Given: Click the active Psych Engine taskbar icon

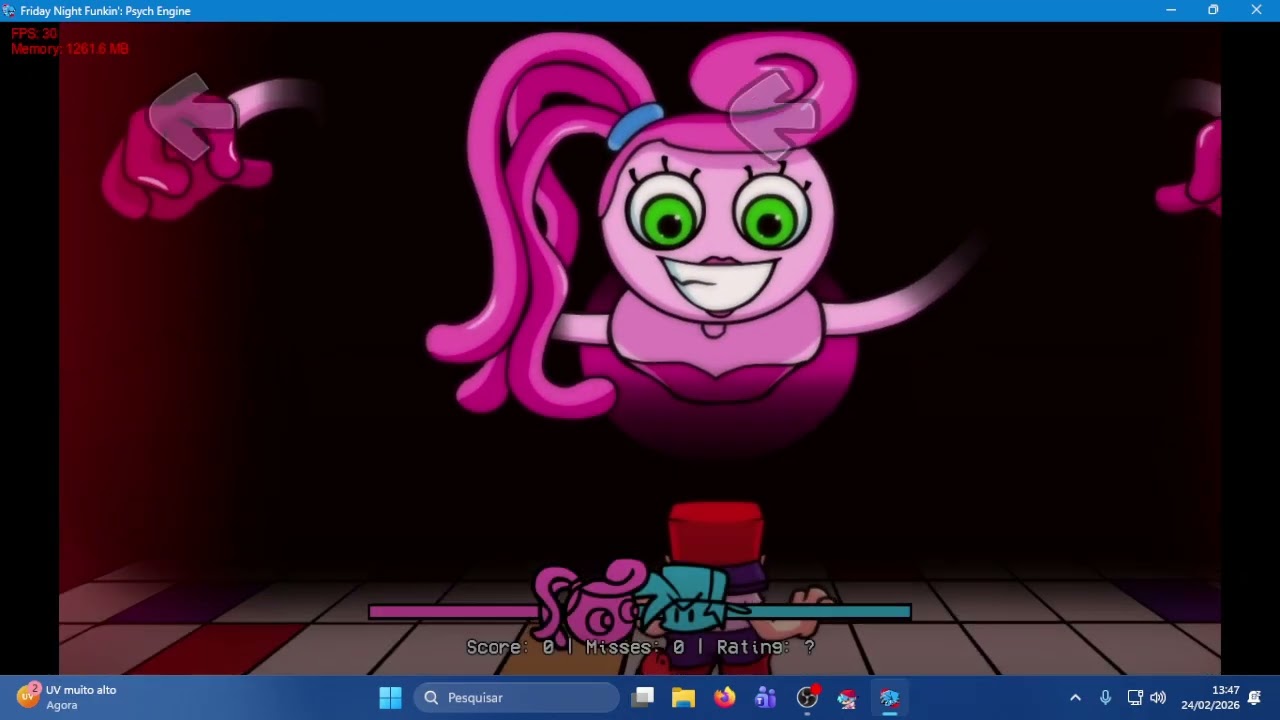Looking at the screenshot, I should click(x=889, y=697).
